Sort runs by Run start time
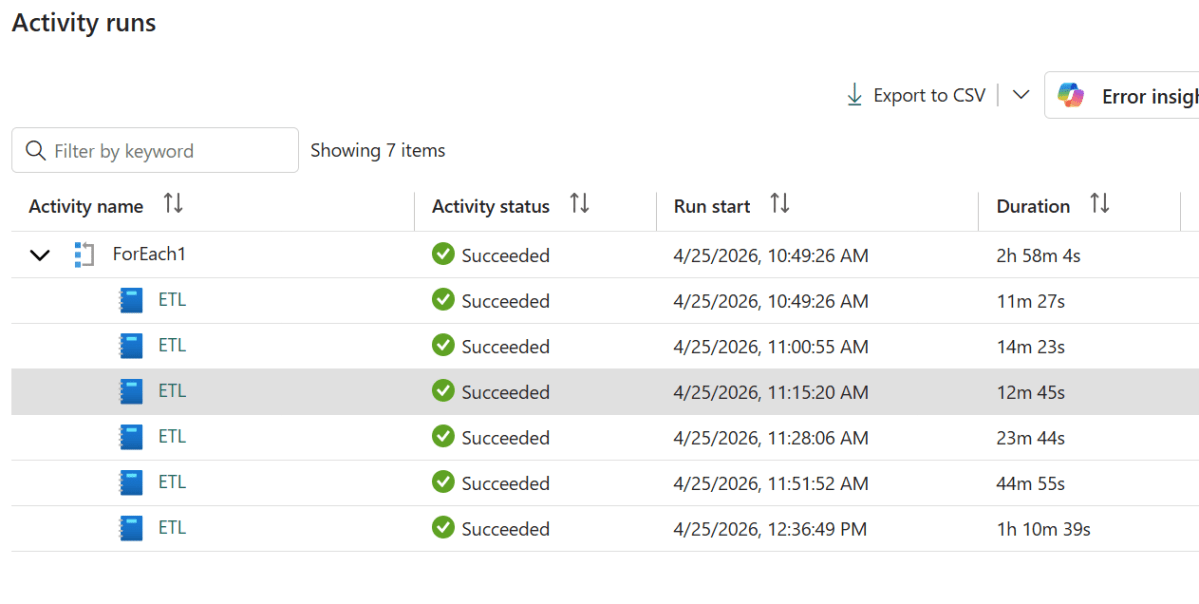Screen dimensions: 1199x604 point(781,204)
